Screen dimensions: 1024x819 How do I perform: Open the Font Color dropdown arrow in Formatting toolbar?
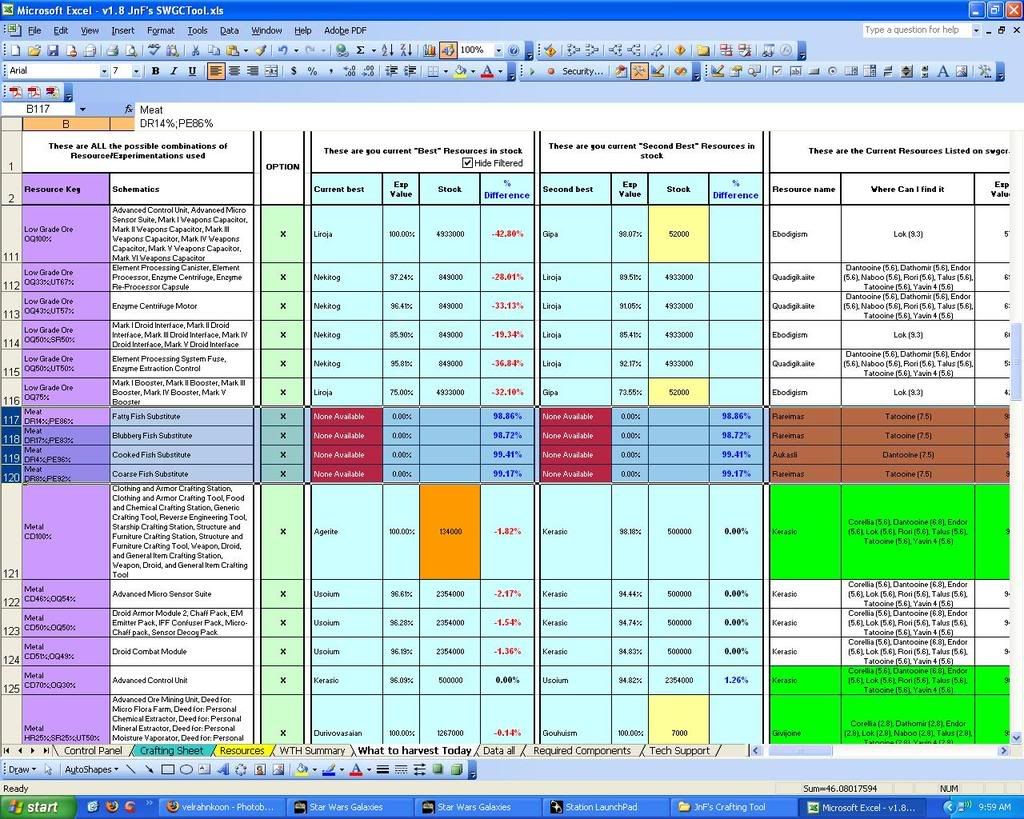500,71
